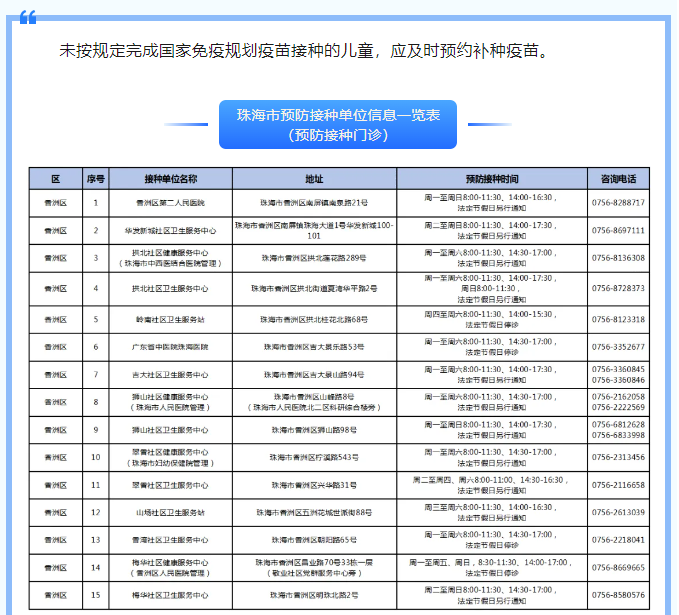Click phone number 0756-6812628
Image resolution: width=679 pixels, height=615 pixels.
coord(618,424)
